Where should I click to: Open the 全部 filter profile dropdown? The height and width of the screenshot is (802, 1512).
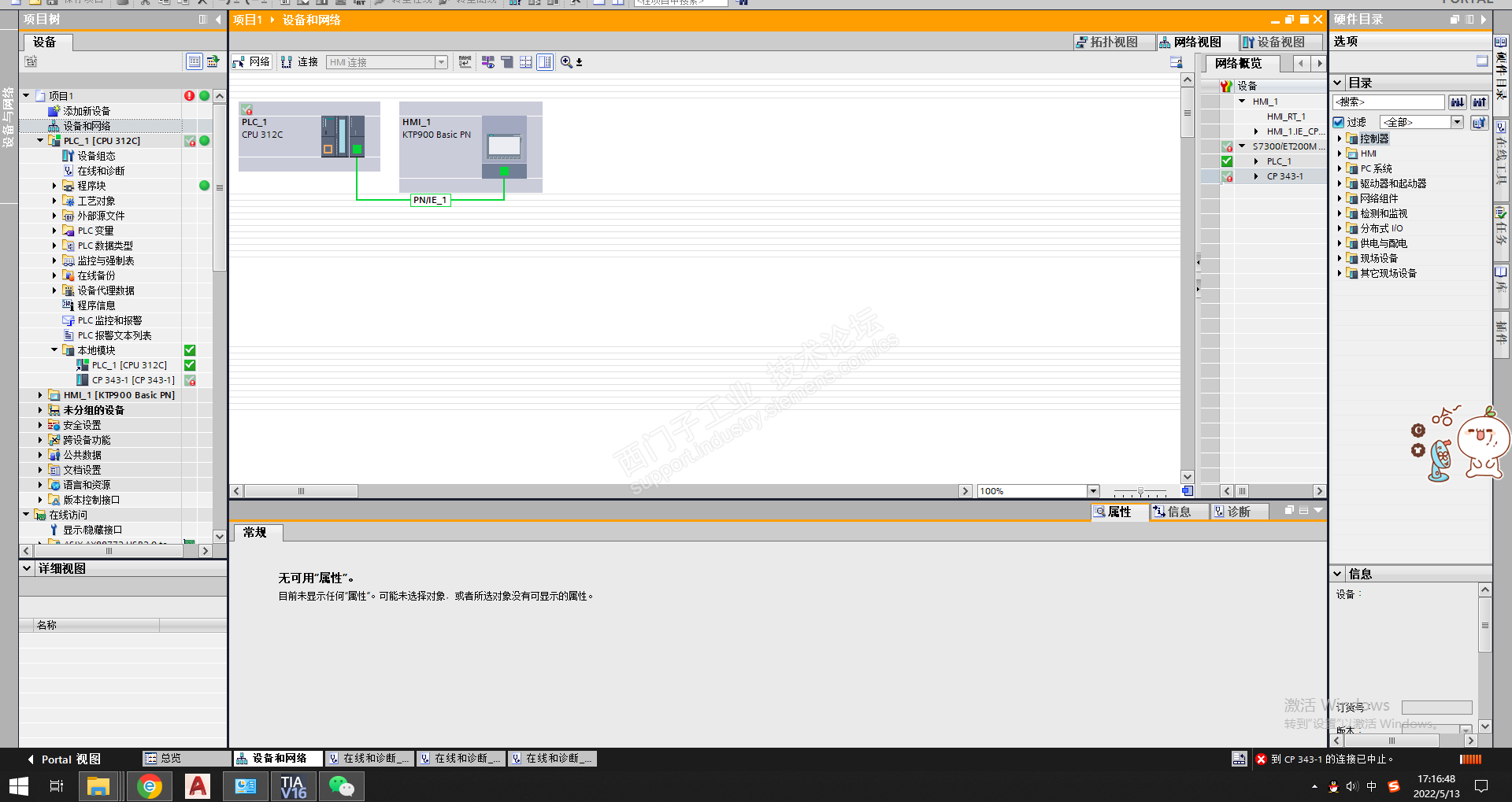click(1457, 122)
